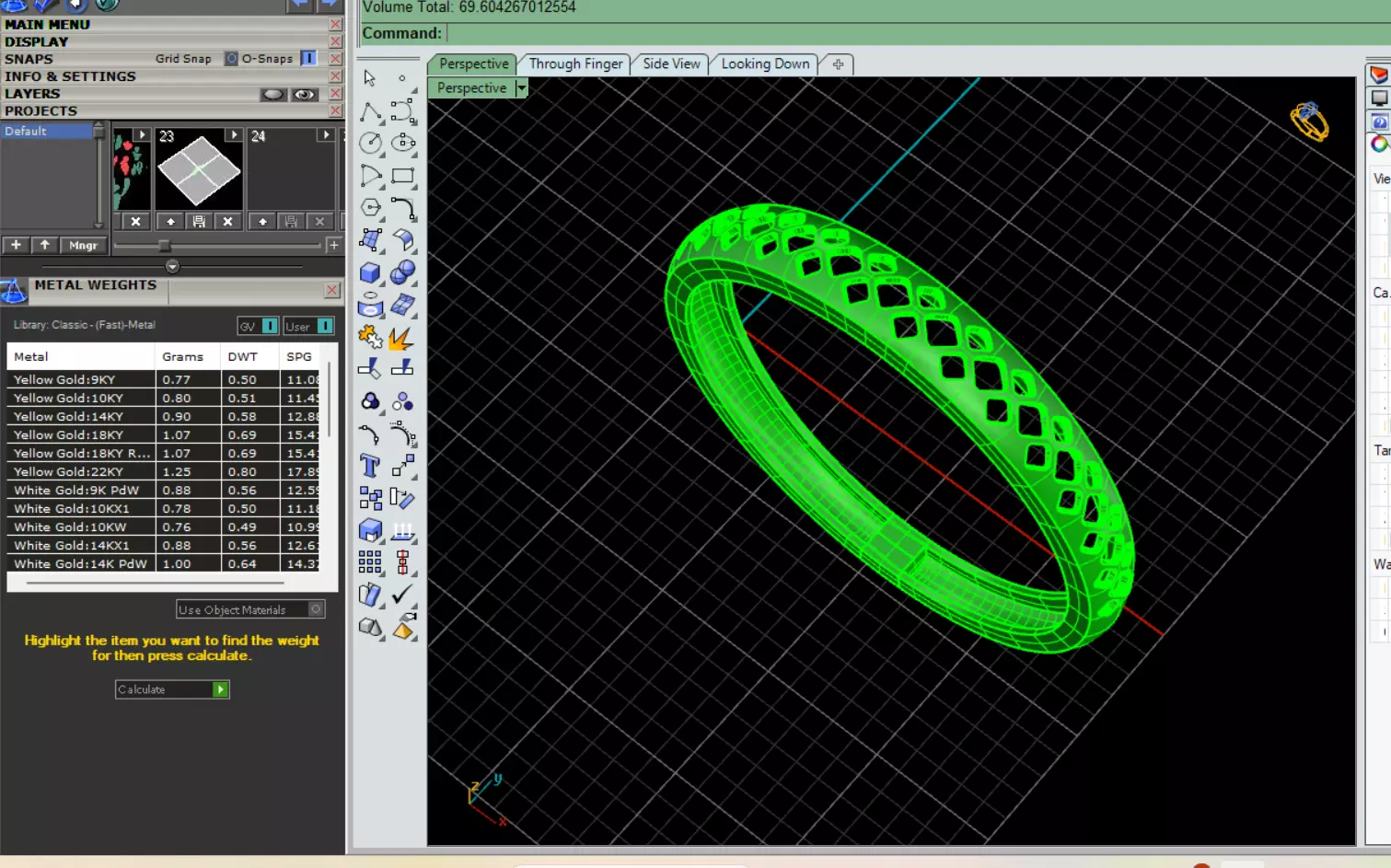Viewport: 1391px width, 868px height.
Task: Select the polyline tool
Action: 370,112
